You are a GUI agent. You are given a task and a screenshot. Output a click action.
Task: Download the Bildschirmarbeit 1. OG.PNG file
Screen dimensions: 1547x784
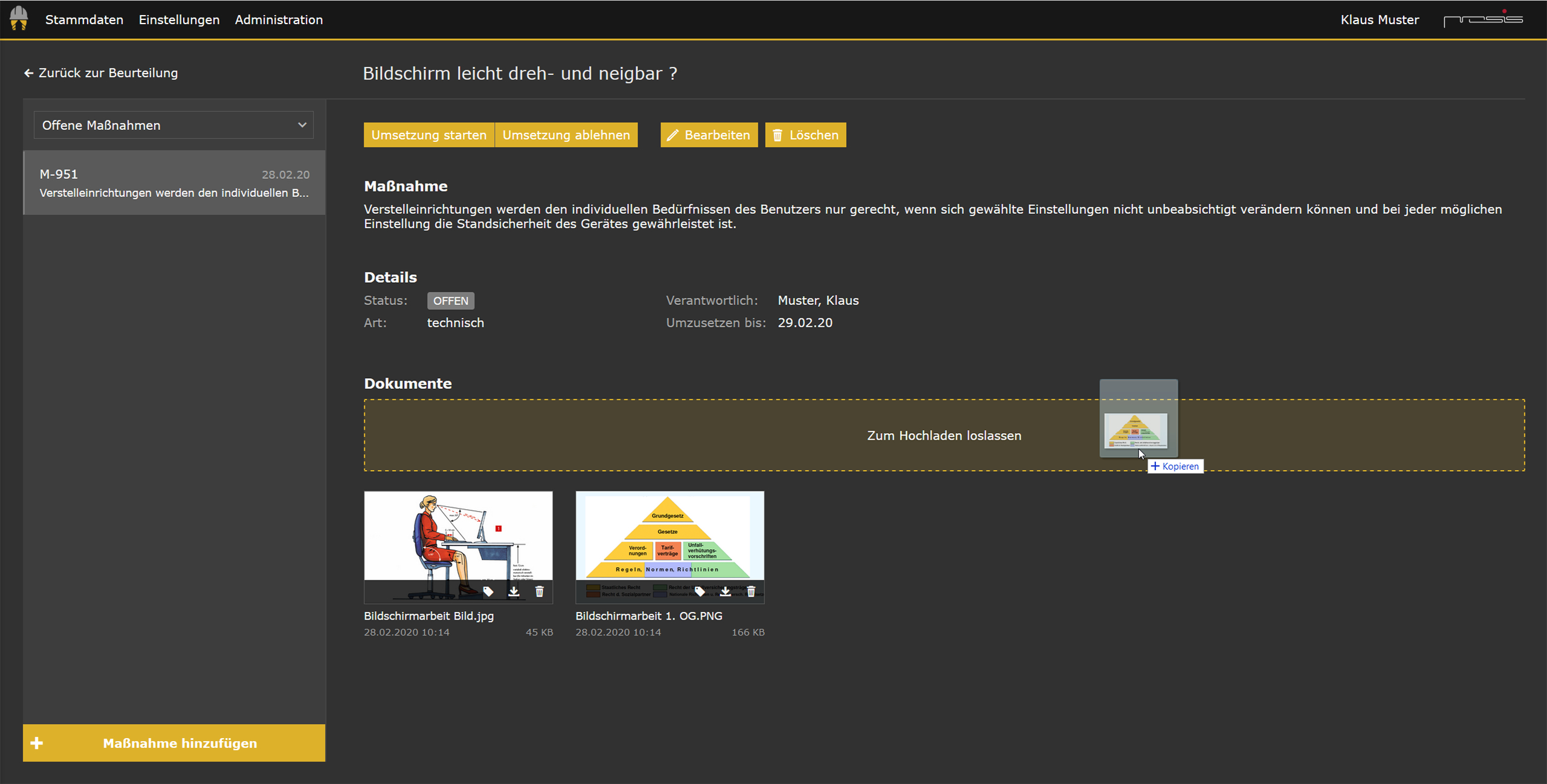725,592
